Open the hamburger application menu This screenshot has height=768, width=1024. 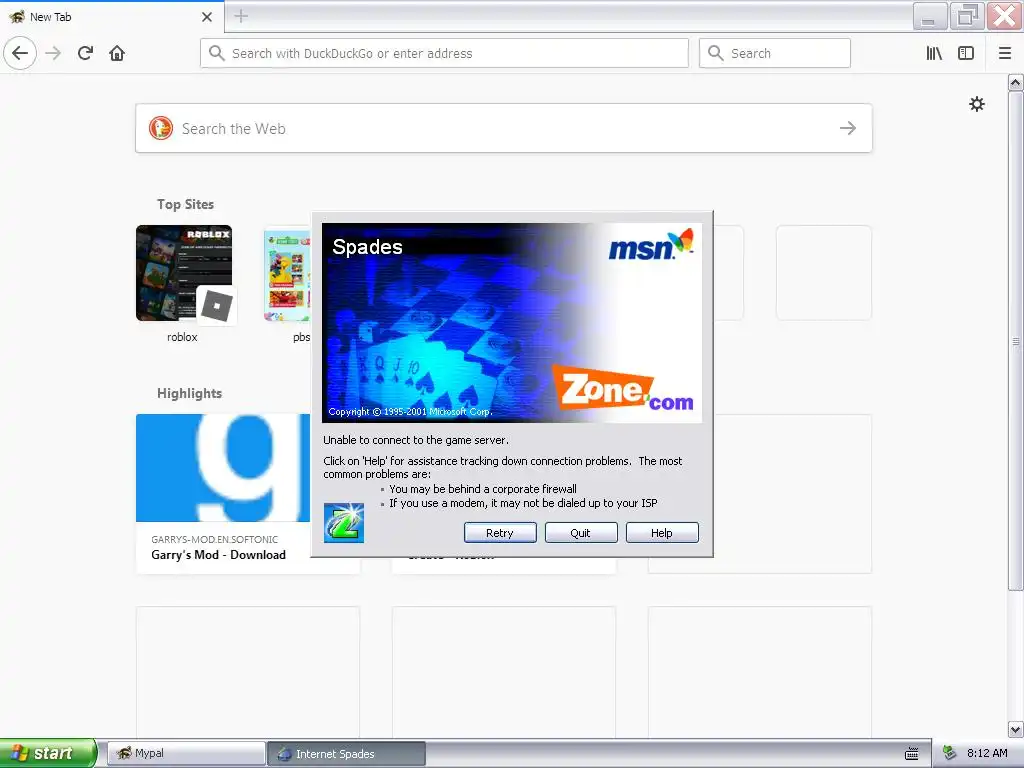point(1005,53)
